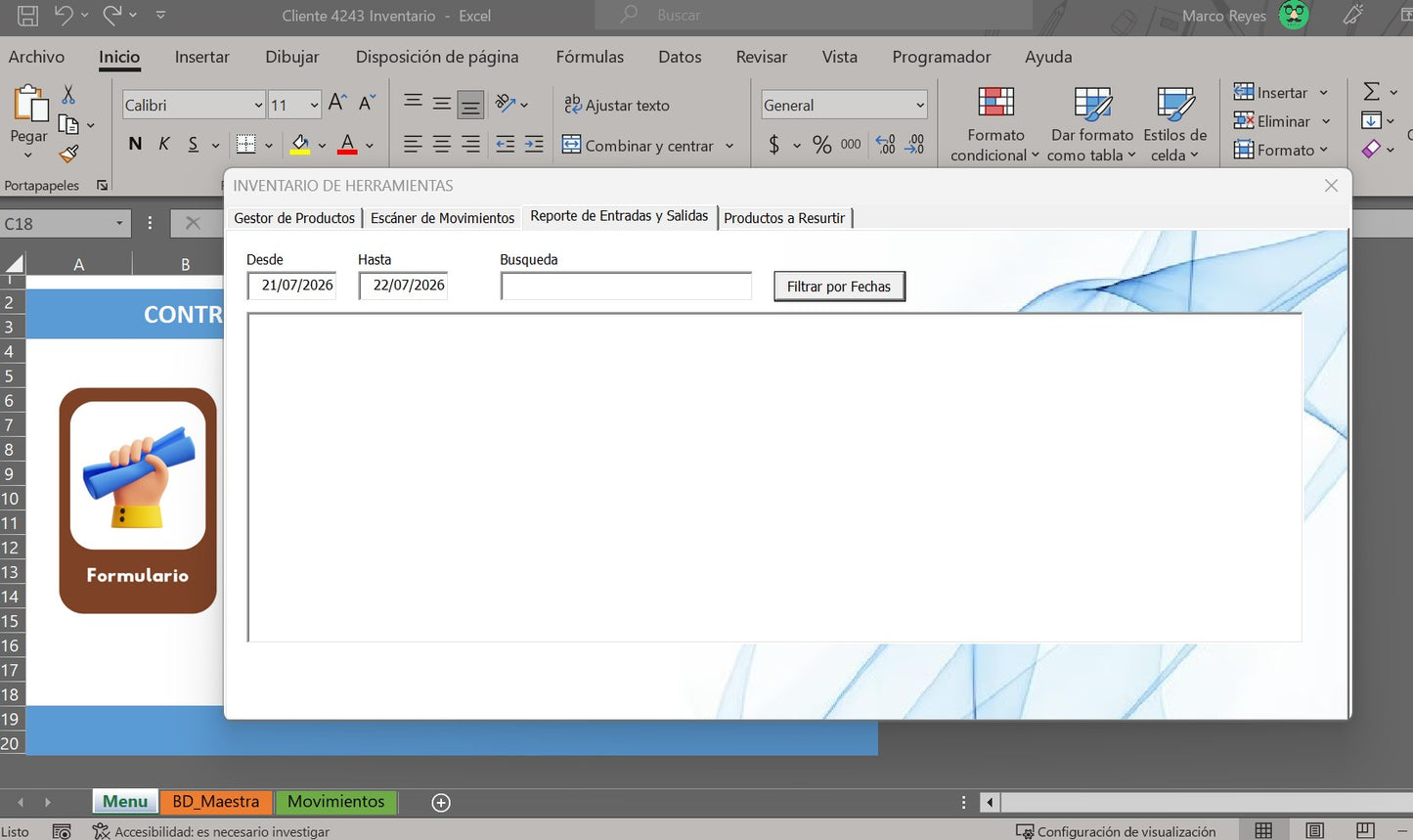Switch to BD_Maestra sheet tab

pos(216,802)
